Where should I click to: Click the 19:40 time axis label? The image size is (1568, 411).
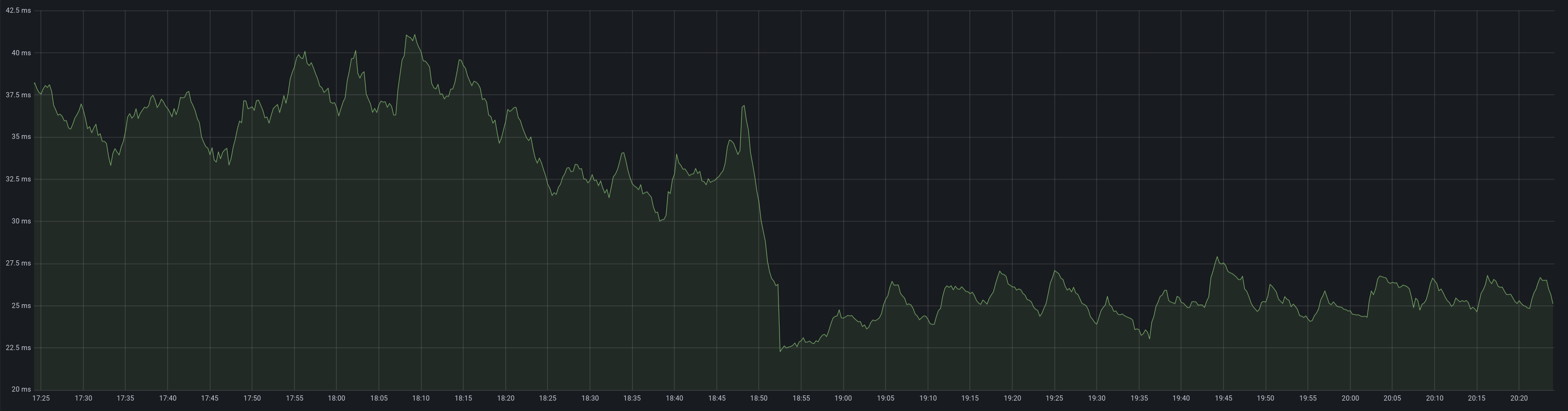coord(1182,398)
